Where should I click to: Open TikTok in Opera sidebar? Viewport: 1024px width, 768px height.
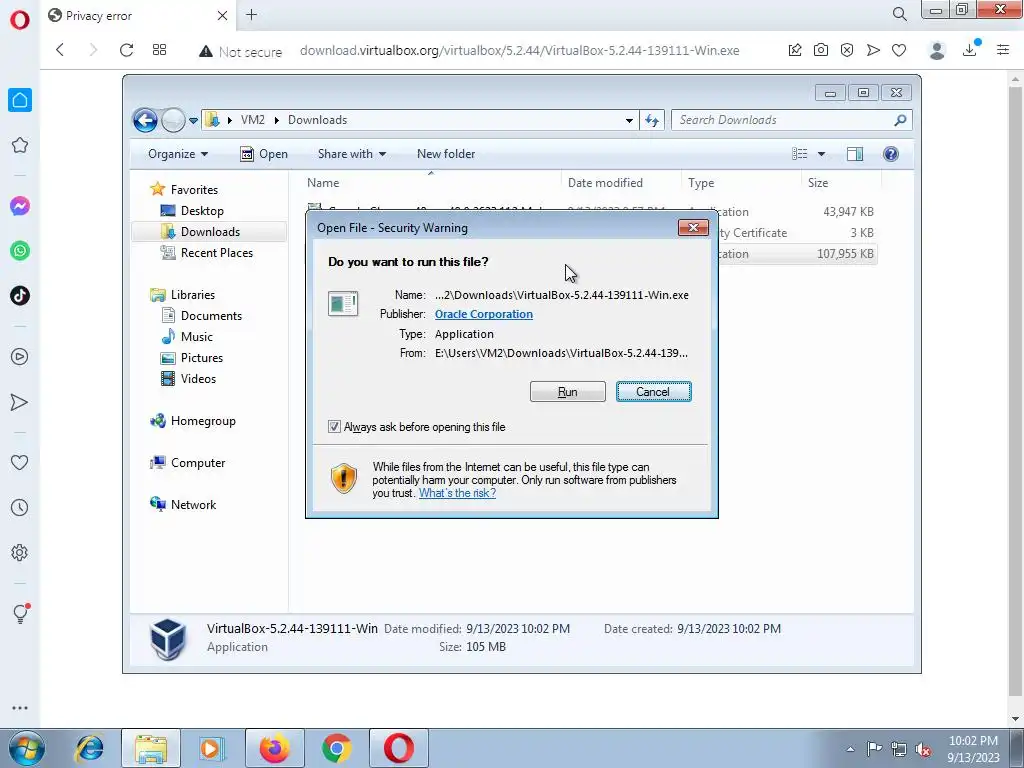[x=20, y=296]
